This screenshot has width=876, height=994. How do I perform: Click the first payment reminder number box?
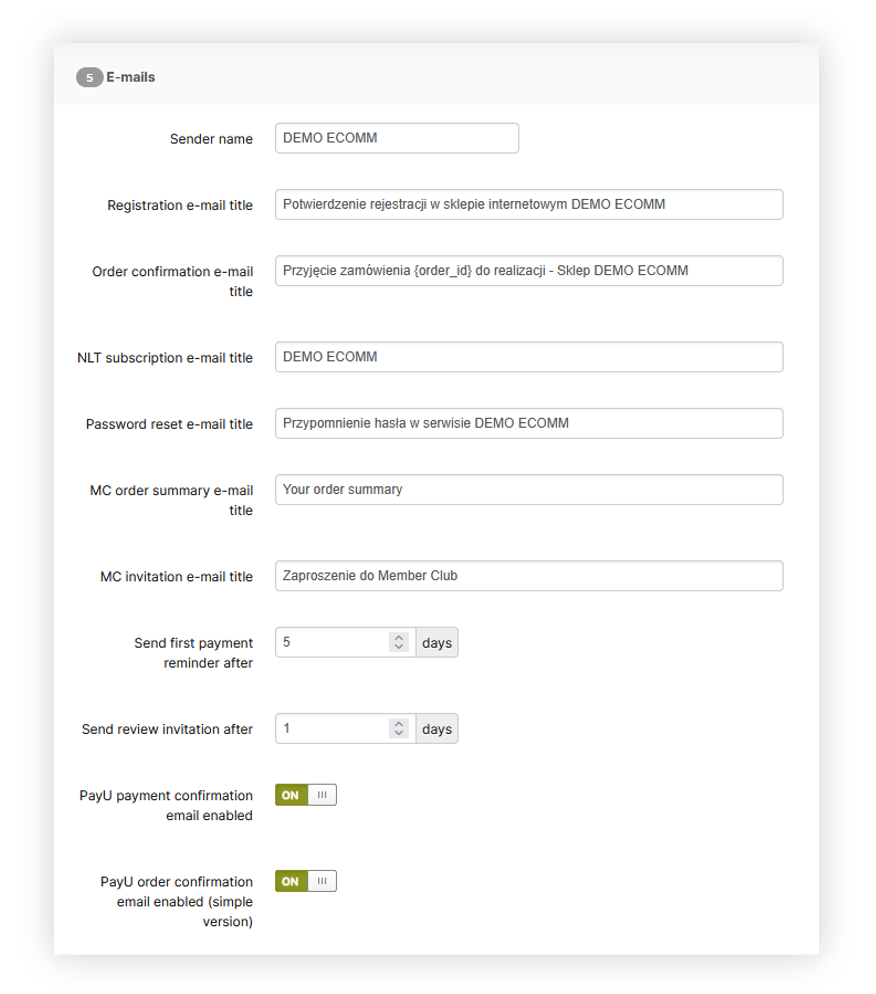pos(330,642)
